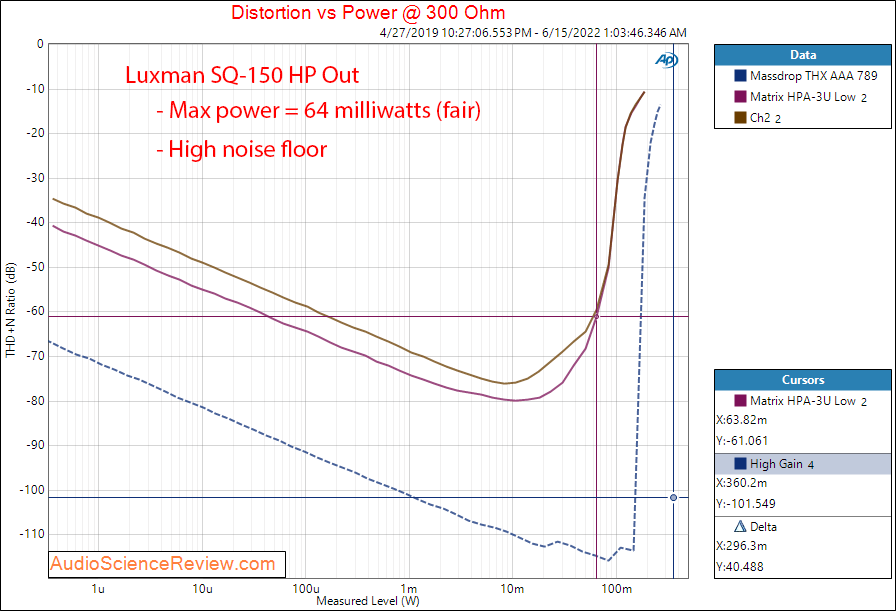Click the Y:-101.549 cursor value
The image size is (896, 611).
(x=746, y=504)
